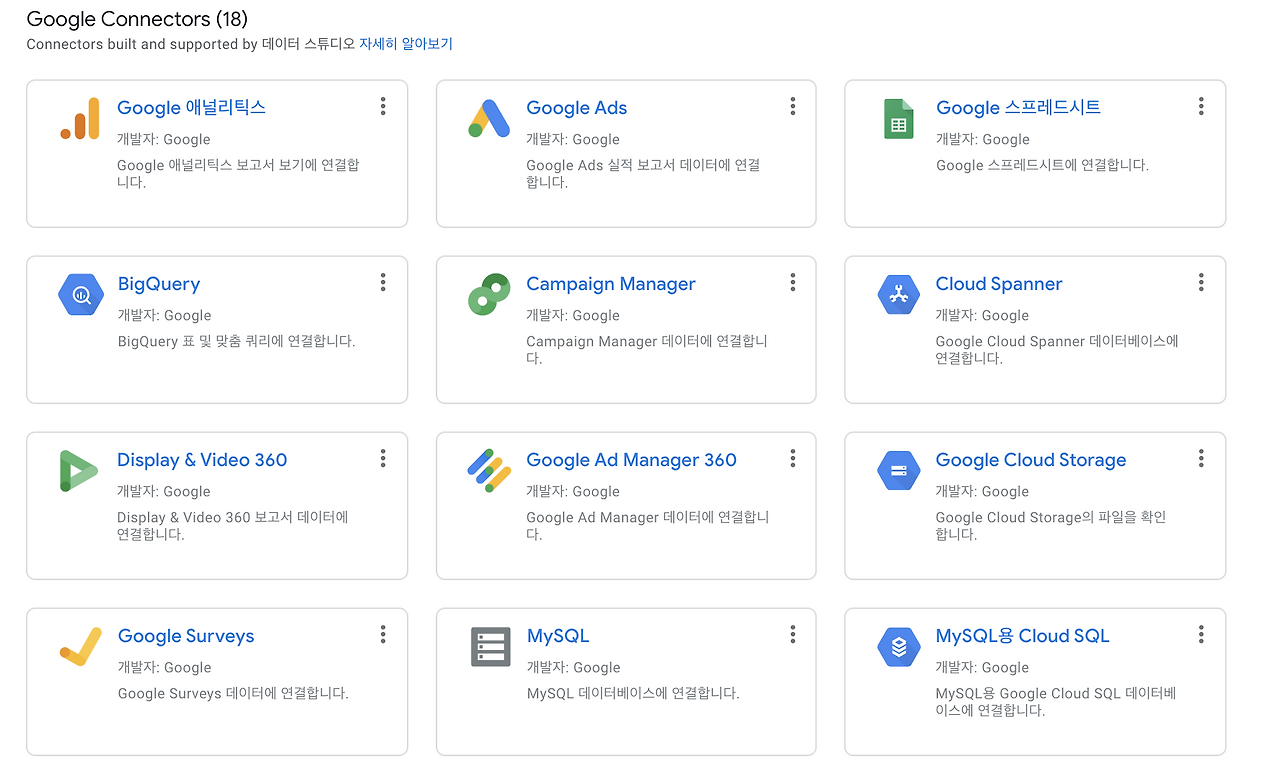Select the Google Ad Manager 360 title

[x=631, y=460]
